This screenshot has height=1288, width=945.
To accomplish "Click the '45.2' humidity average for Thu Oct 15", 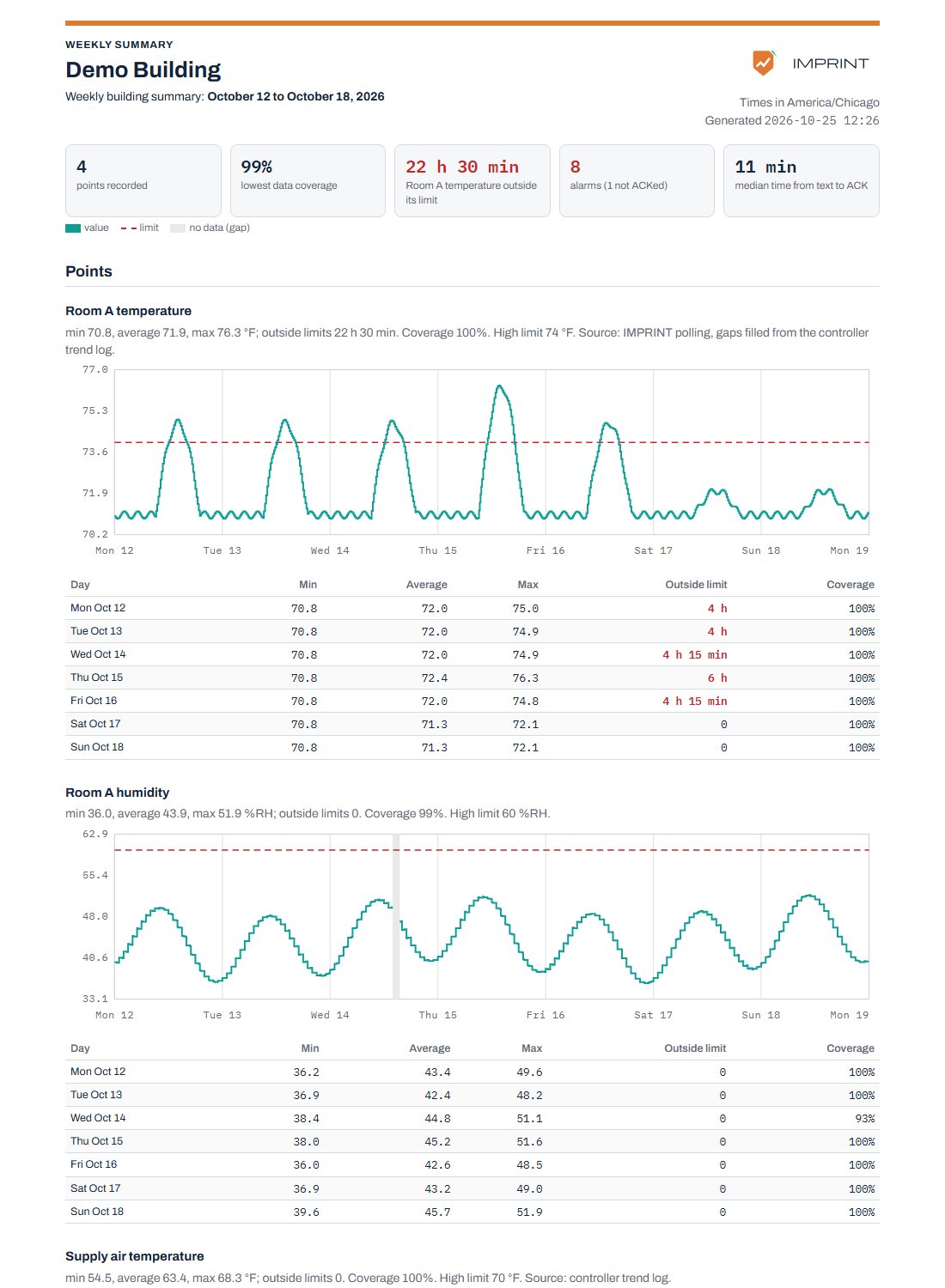I will pyautogui.click(x=437, y=1142).
